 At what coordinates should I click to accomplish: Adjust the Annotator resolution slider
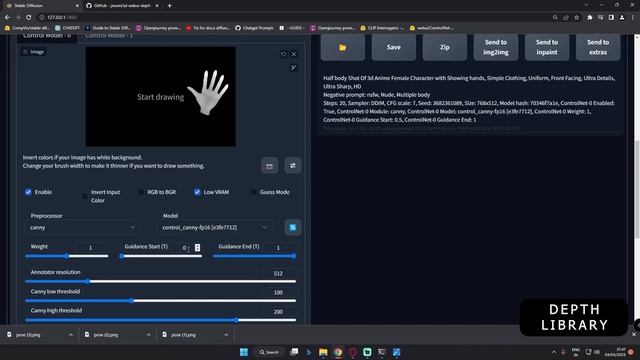click(x=160, y=281)
